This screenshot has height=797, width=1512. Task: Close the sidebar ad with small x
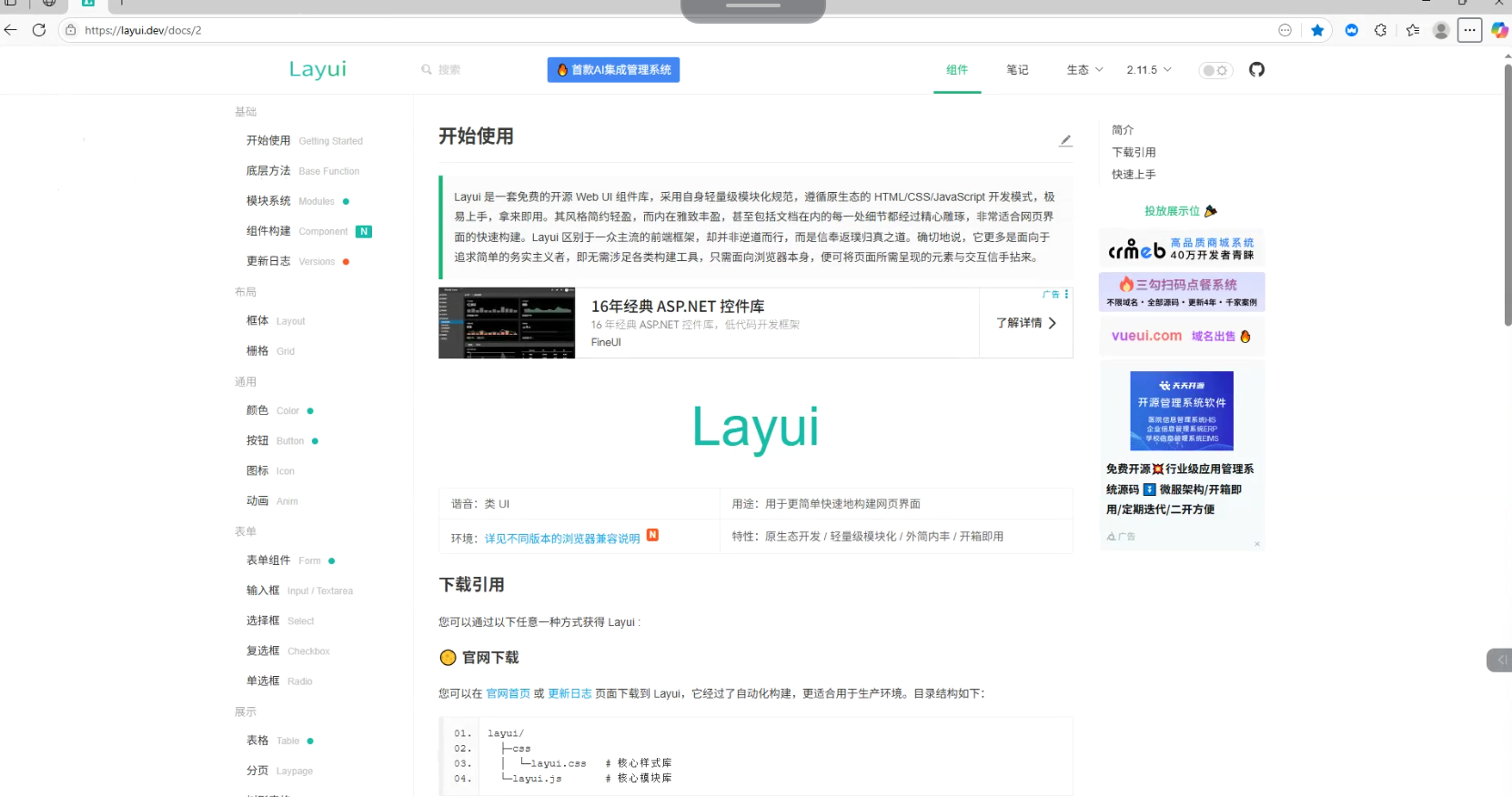click(x=1257, y=544)
